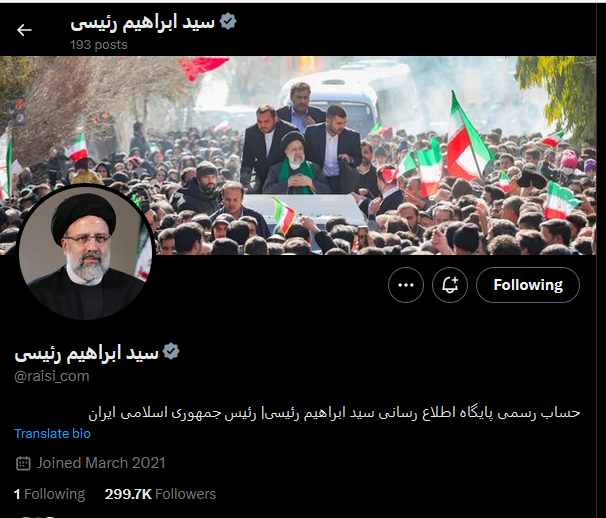Click the calendar icon beside Joined date
Screen dimensions: 606x518
pos(23,463)
